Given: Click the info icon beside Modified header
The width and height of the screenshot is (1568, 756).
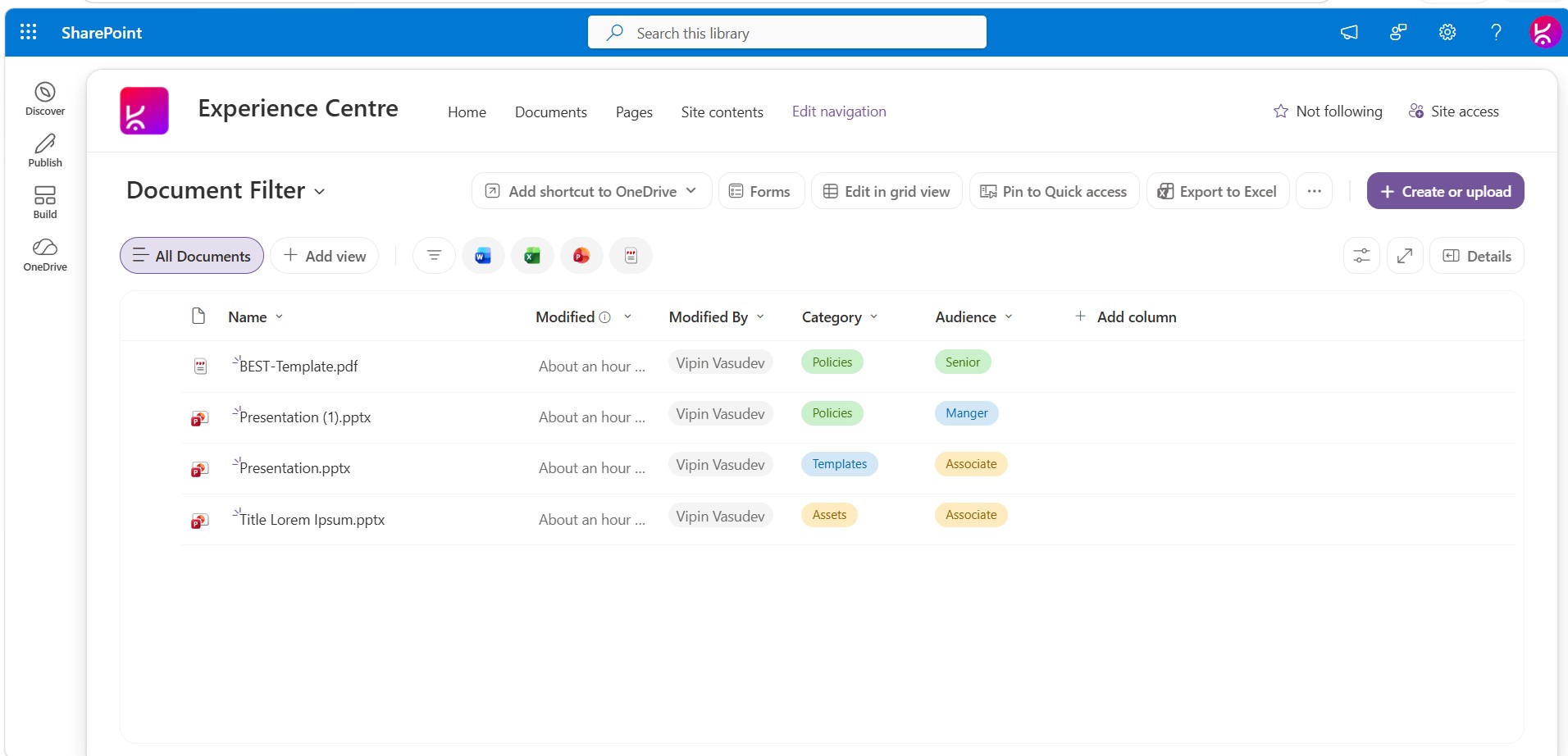Looking at the screenshot, I should pos(605,317).
